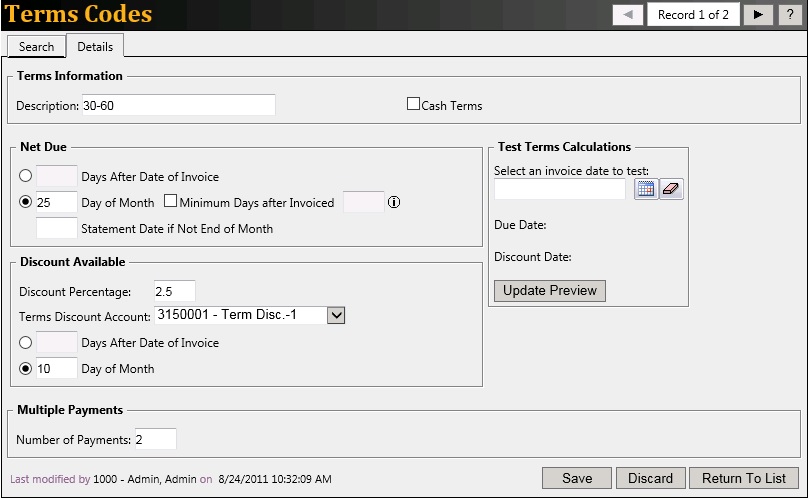The width and height of the screenshot is (808, 498).
Task: Clear test date with the eraser icon
Action: tap(671, 189)
